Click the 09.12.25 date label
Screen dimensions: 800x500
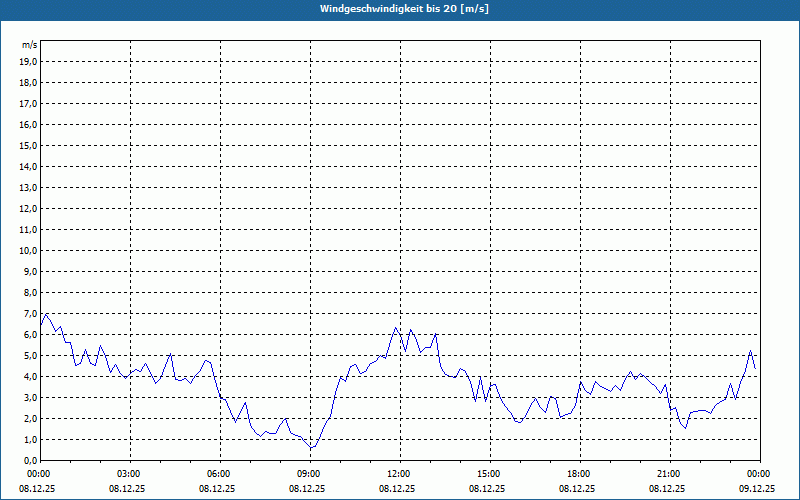pos(757,489)
